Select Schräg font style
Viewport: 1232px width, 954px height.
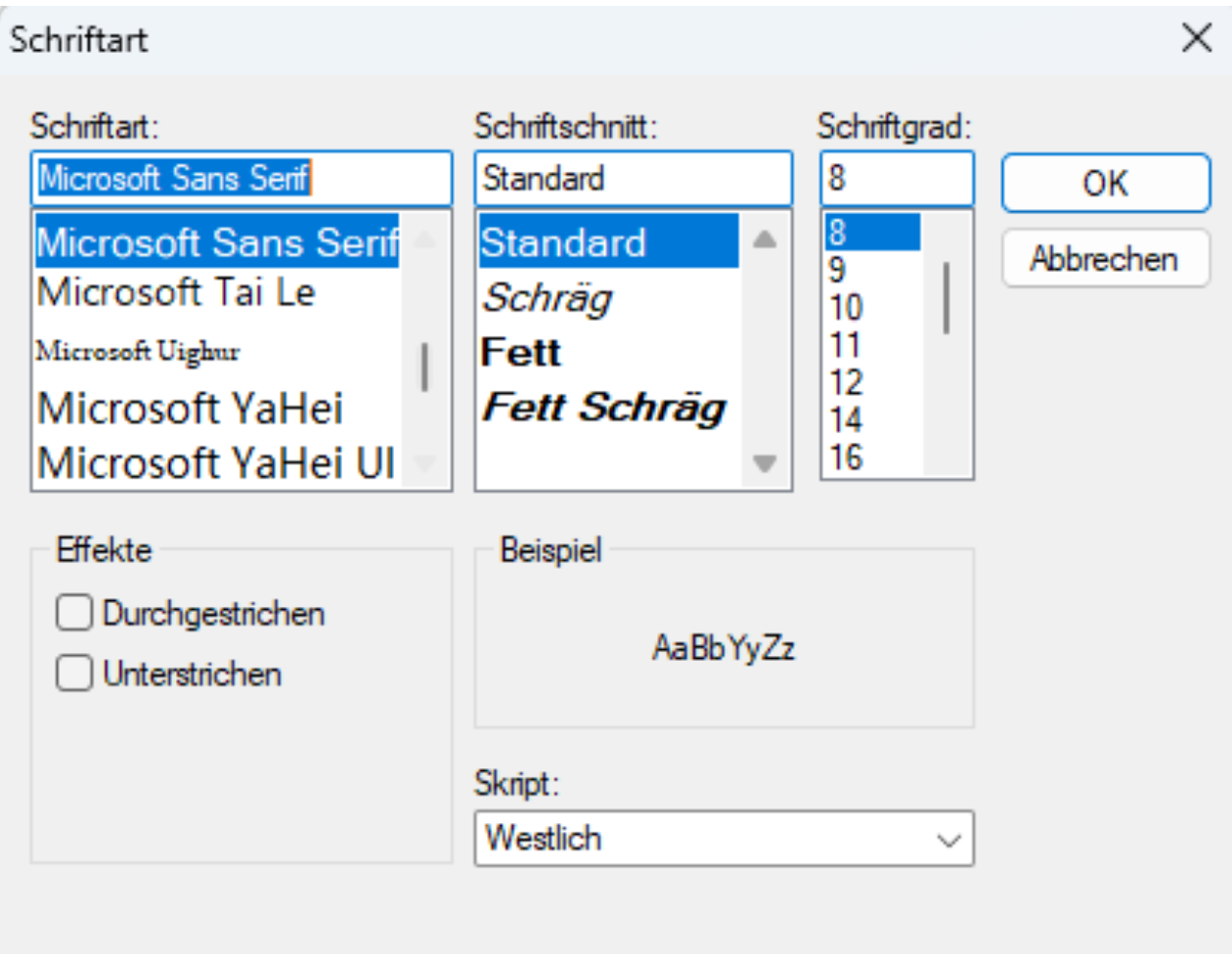point(608,298)
